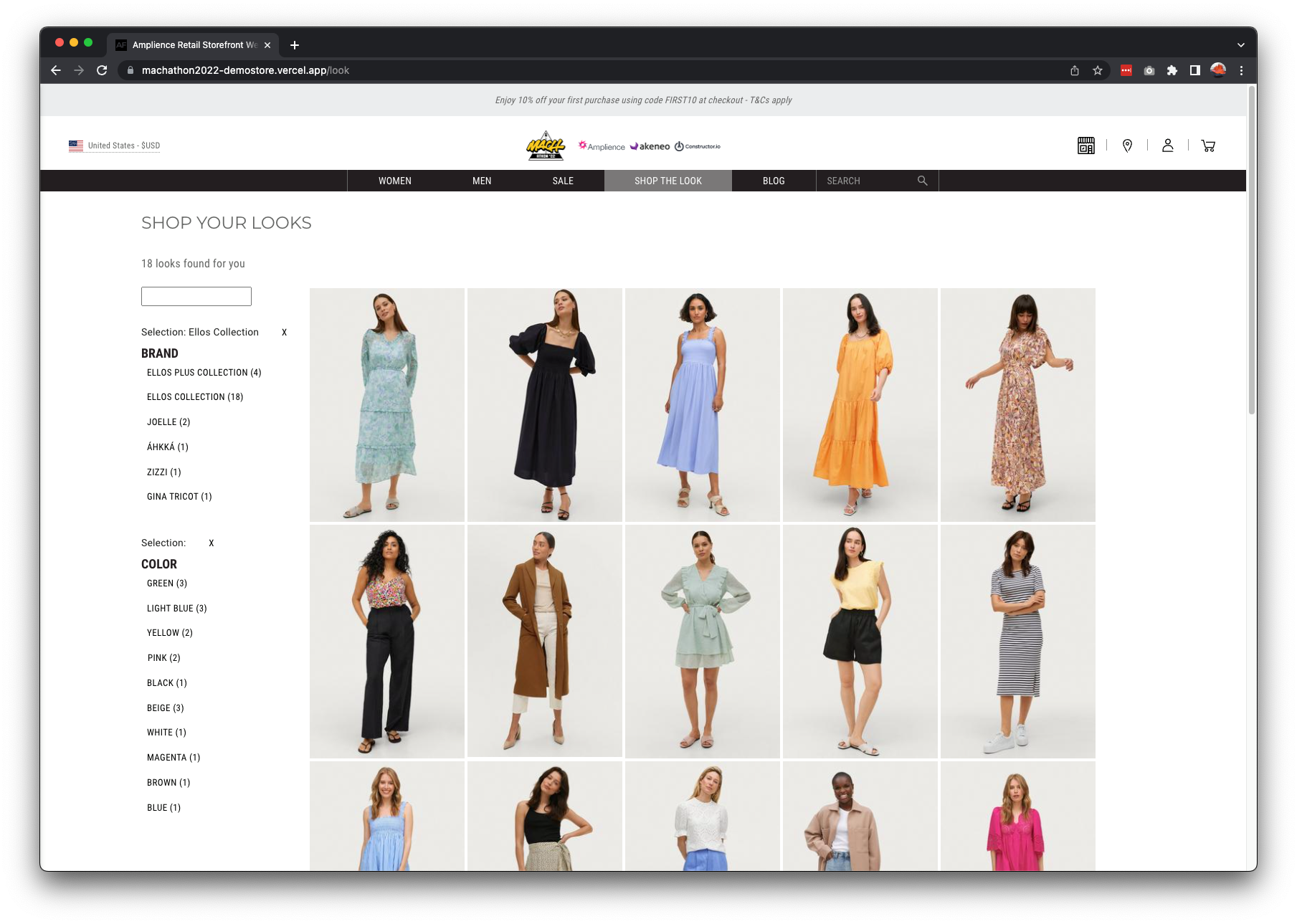Reload the page in the browser

(102, 70)
